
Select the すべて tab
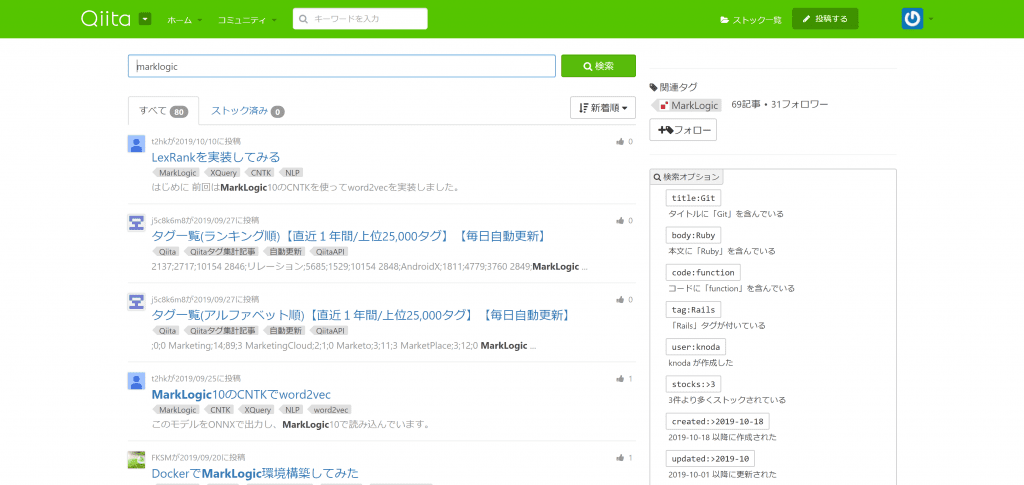pos(163,111)
